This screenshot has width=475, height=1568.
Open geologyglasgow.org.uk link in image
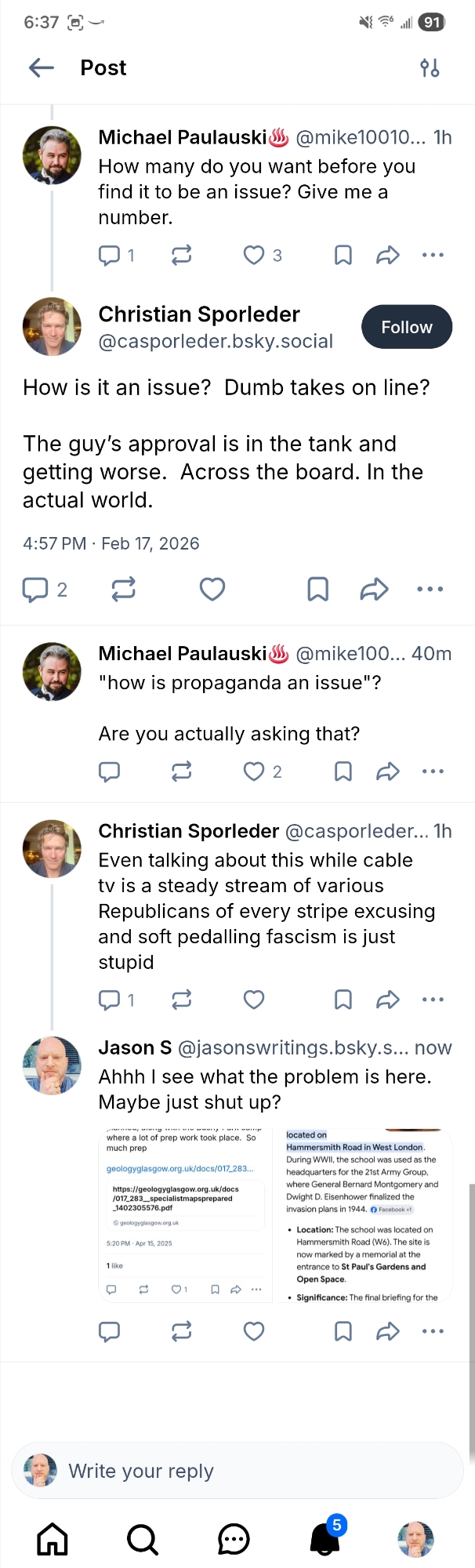179,1168
